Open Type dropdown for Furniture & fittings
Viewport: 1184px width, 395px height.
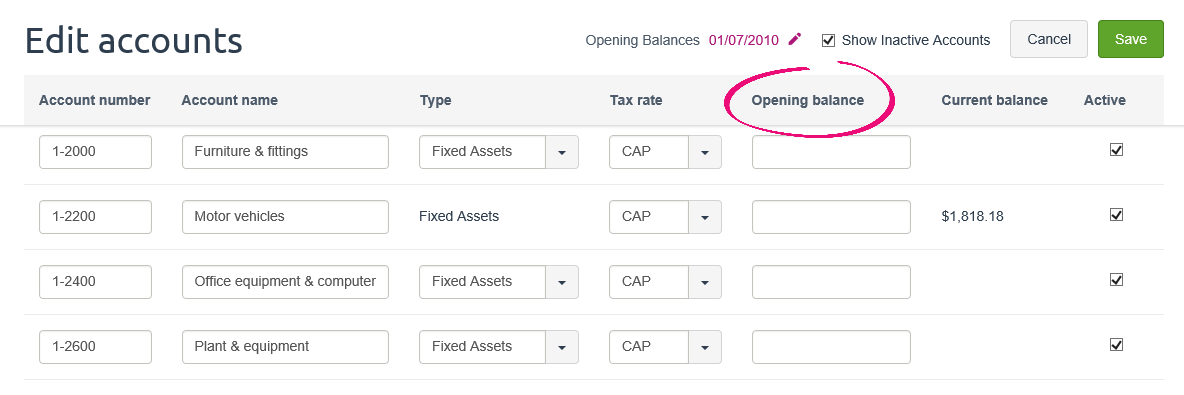click(562, 152)
